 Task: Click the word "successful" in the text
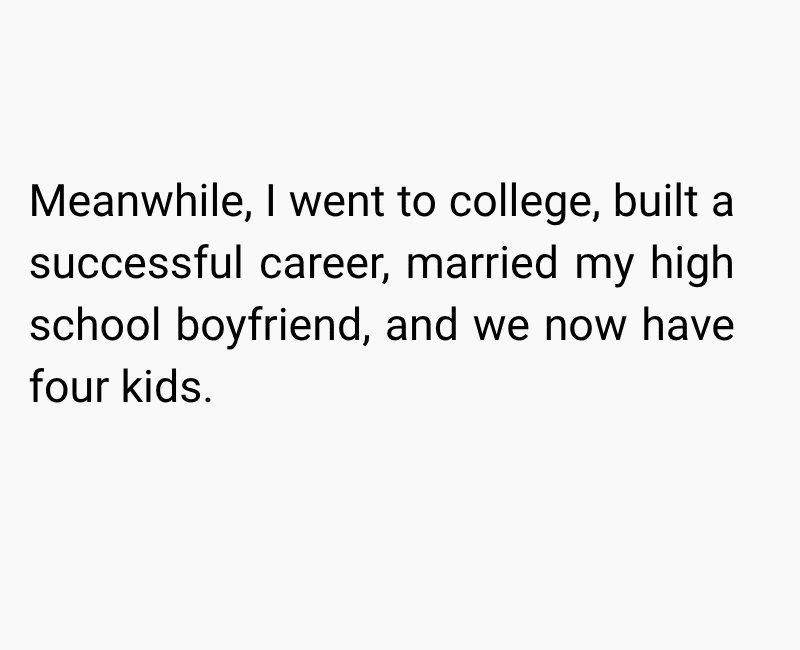pyautogui.click(x=137, y=264)
